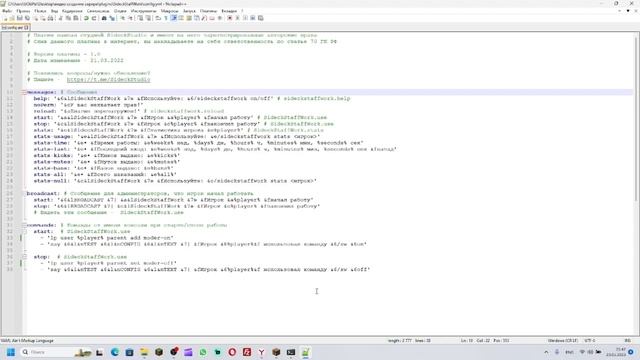640x360 pixels.
Task: Open the Function List panel icon
Action: tap(204, 18)
